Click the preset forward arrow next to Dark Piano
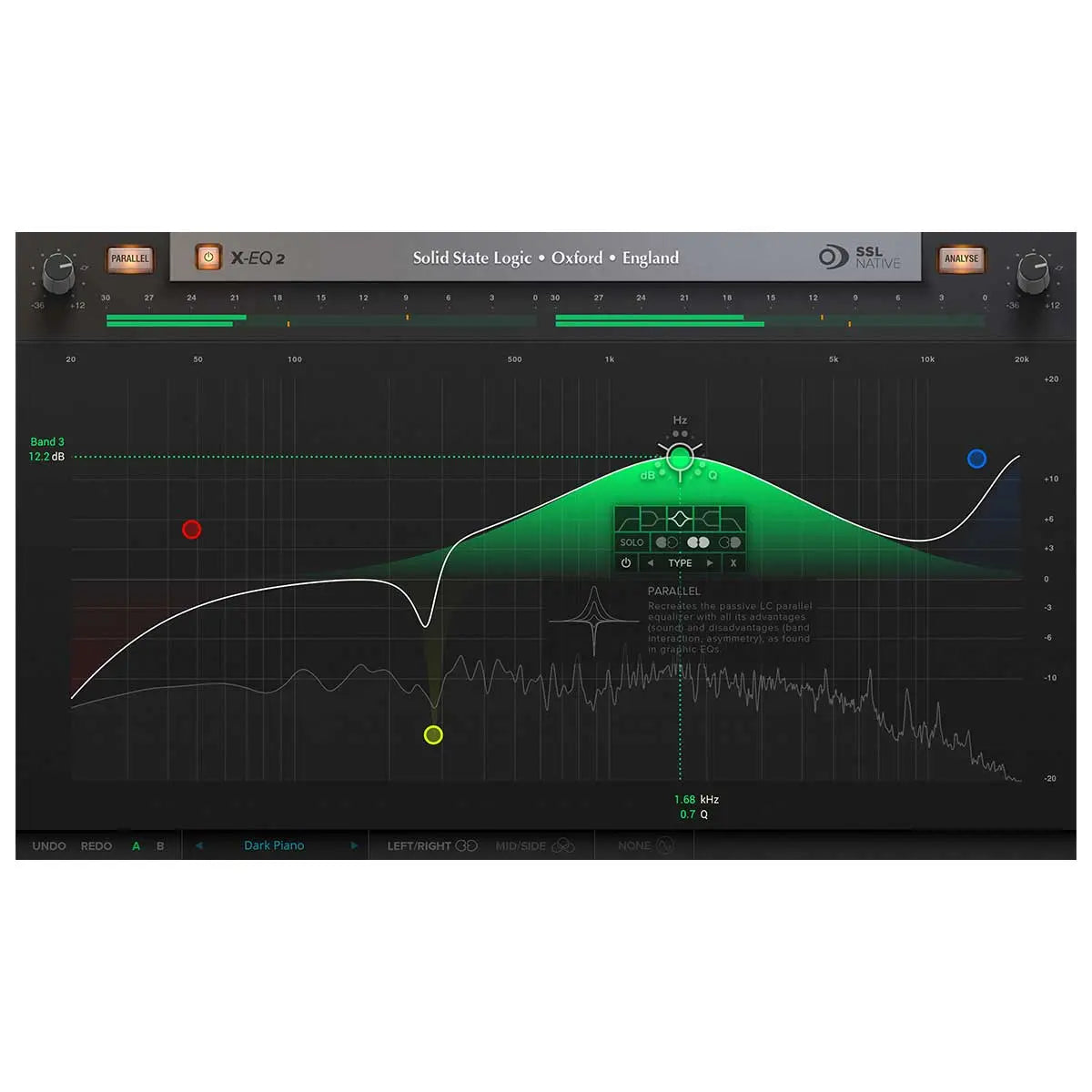This screenshot has height=1092, width=1092. pyautogui.click(x=354, y=845)
